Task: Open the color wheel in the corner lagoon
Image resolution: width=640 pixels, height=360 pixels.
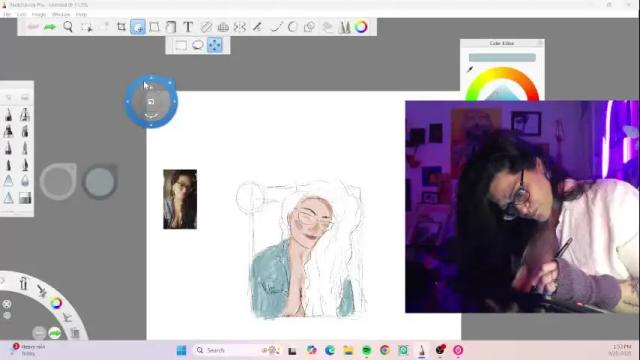Action: click(56, 303)
